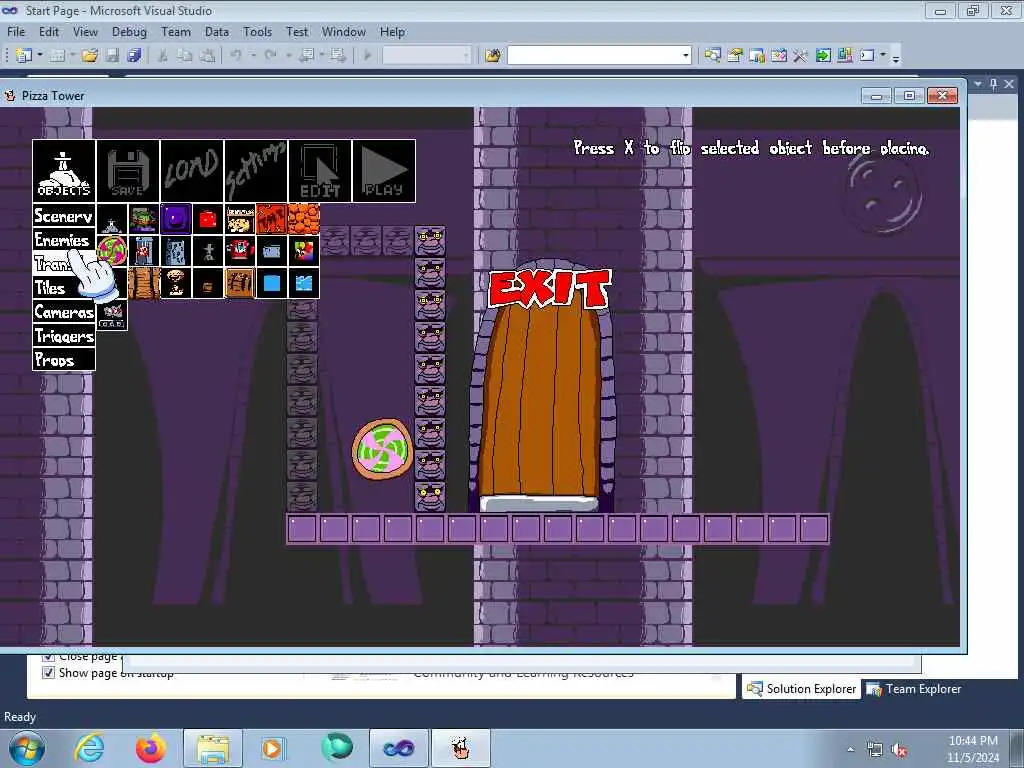
Task: Click the swirl pizza placed in level
Action: tap(383, 450)
